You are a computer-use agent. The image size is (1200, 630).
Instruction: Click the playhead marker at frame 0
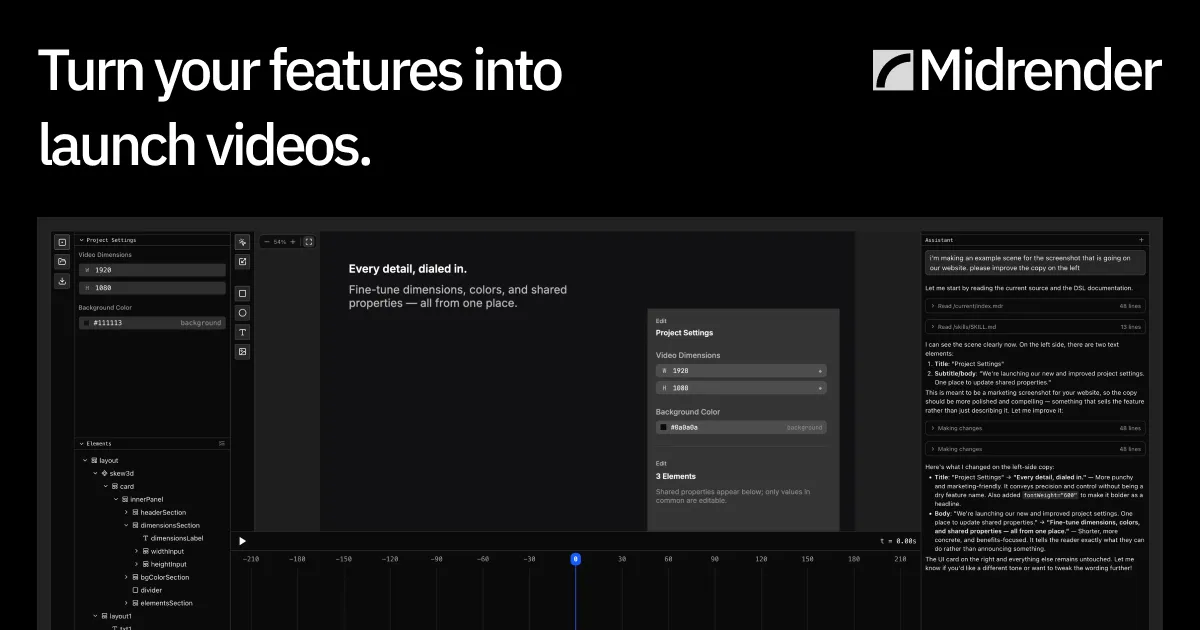(575, 560)
